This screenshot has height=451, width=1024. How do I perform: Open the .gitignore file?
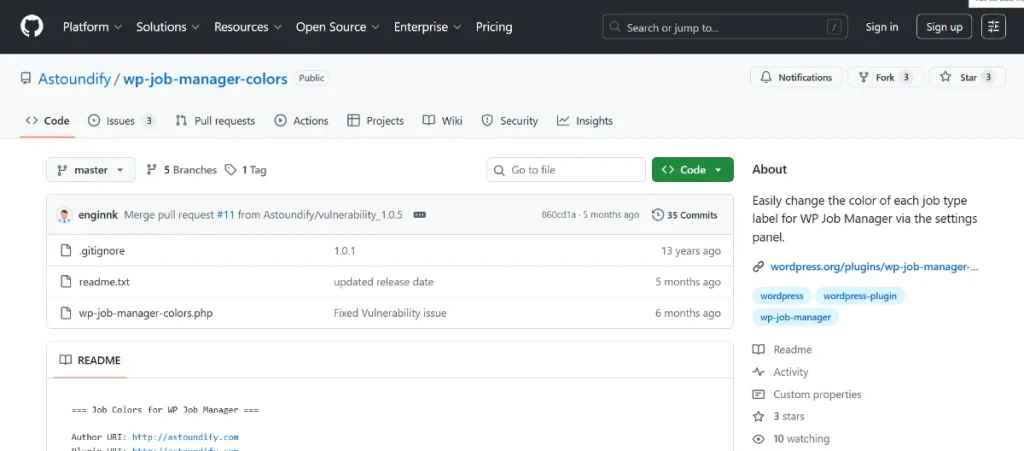click(x=102, y=251)
